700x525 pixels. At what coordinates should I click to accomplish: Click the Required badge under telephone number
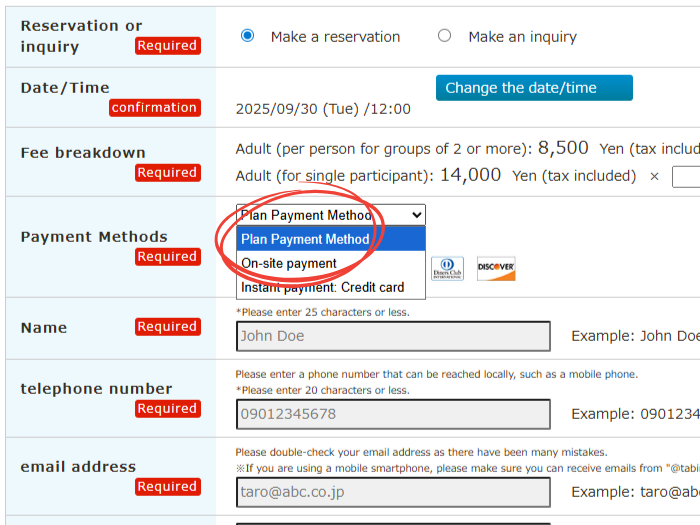167,409
